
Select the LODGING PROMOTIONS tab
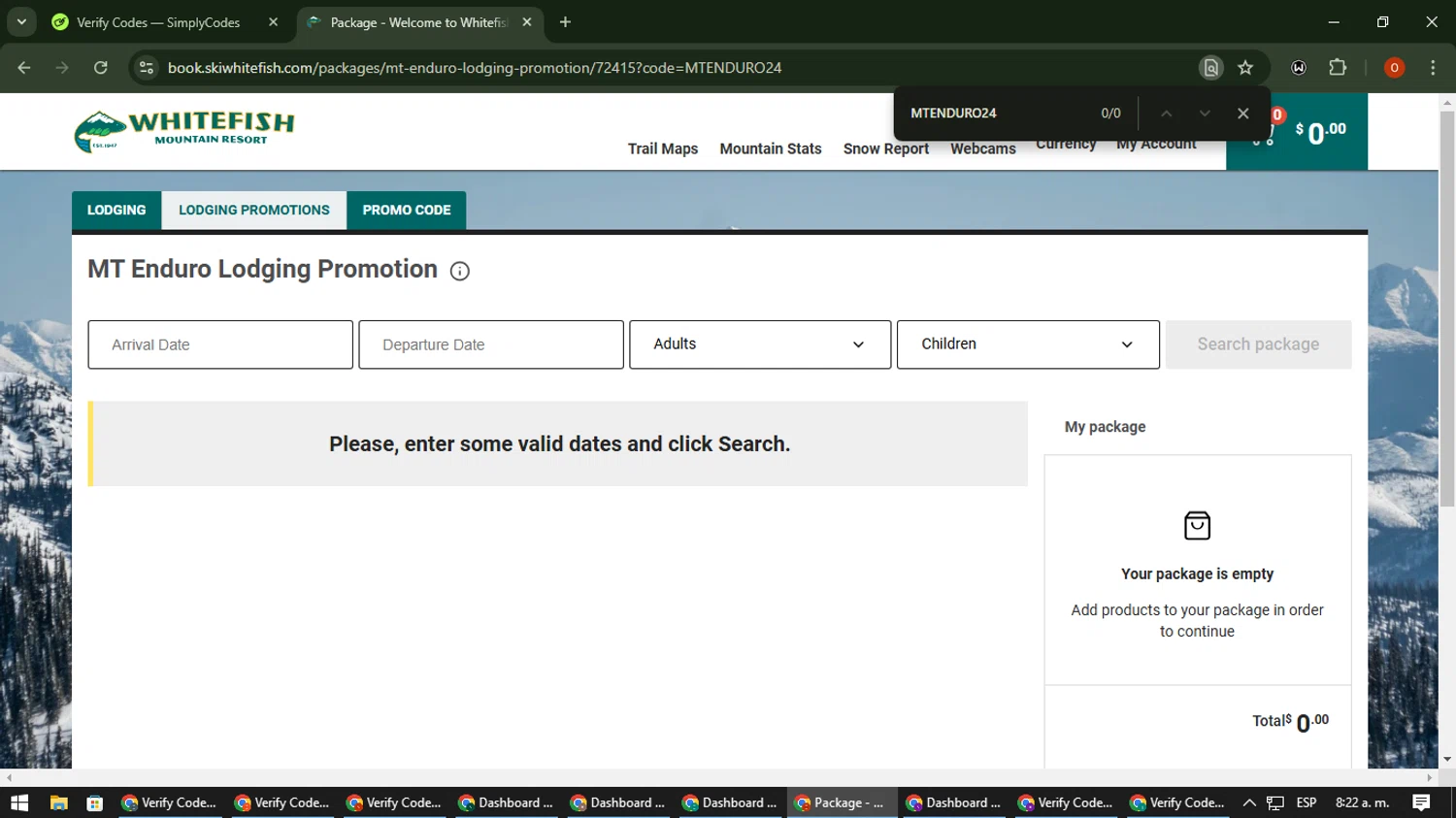click(x=254, y=211)
